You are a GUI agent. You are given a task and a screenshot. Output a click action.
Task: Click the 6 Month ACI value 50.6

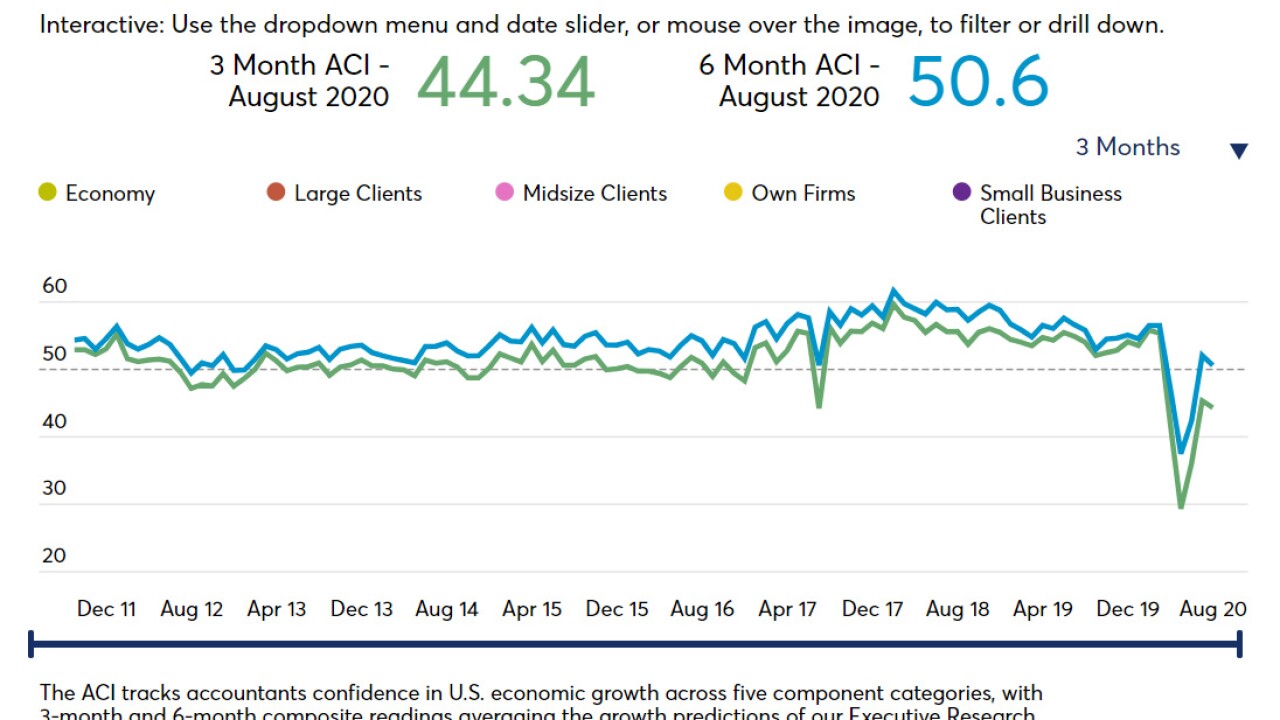978,82
